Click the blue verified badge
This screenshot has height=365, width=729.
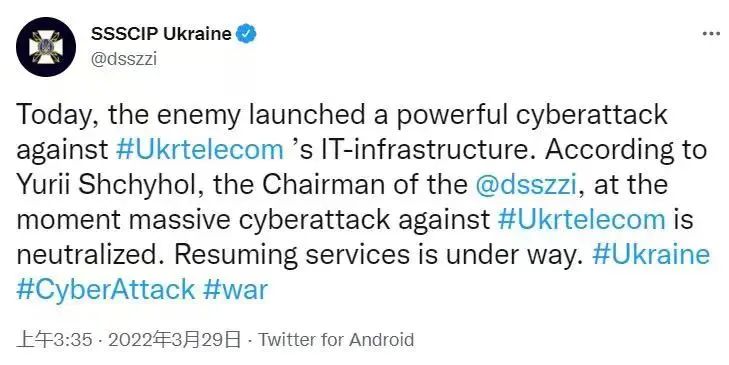click(x=246, y=34)
